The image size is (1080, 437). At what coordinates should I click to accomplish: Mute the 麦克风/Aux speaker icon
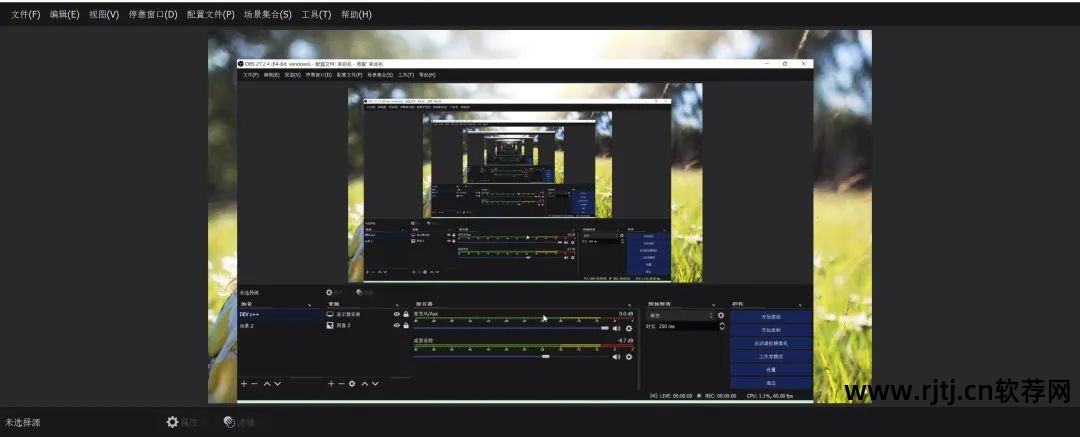point(616,328)
